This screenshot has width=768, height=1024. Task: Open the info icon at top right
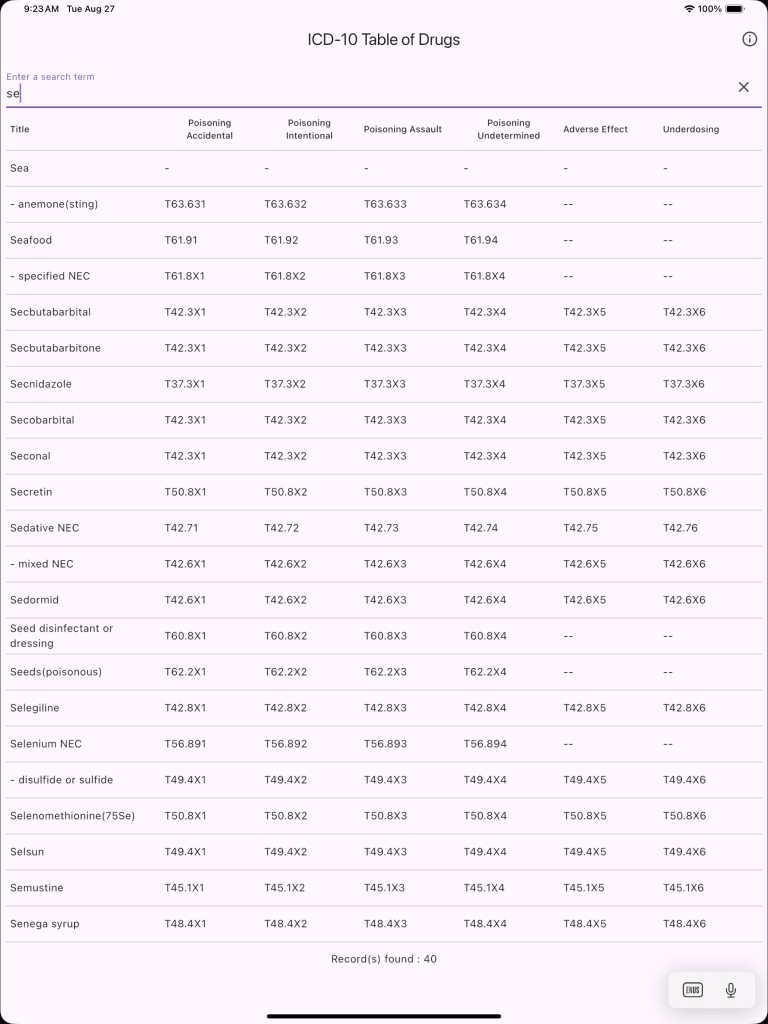749,39
